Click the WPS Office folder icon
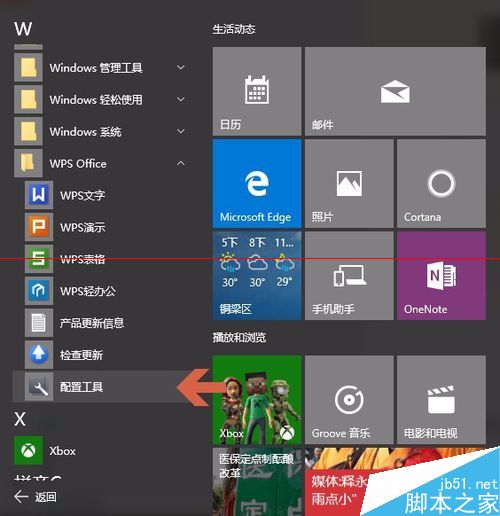 click(x=28, y=163)
